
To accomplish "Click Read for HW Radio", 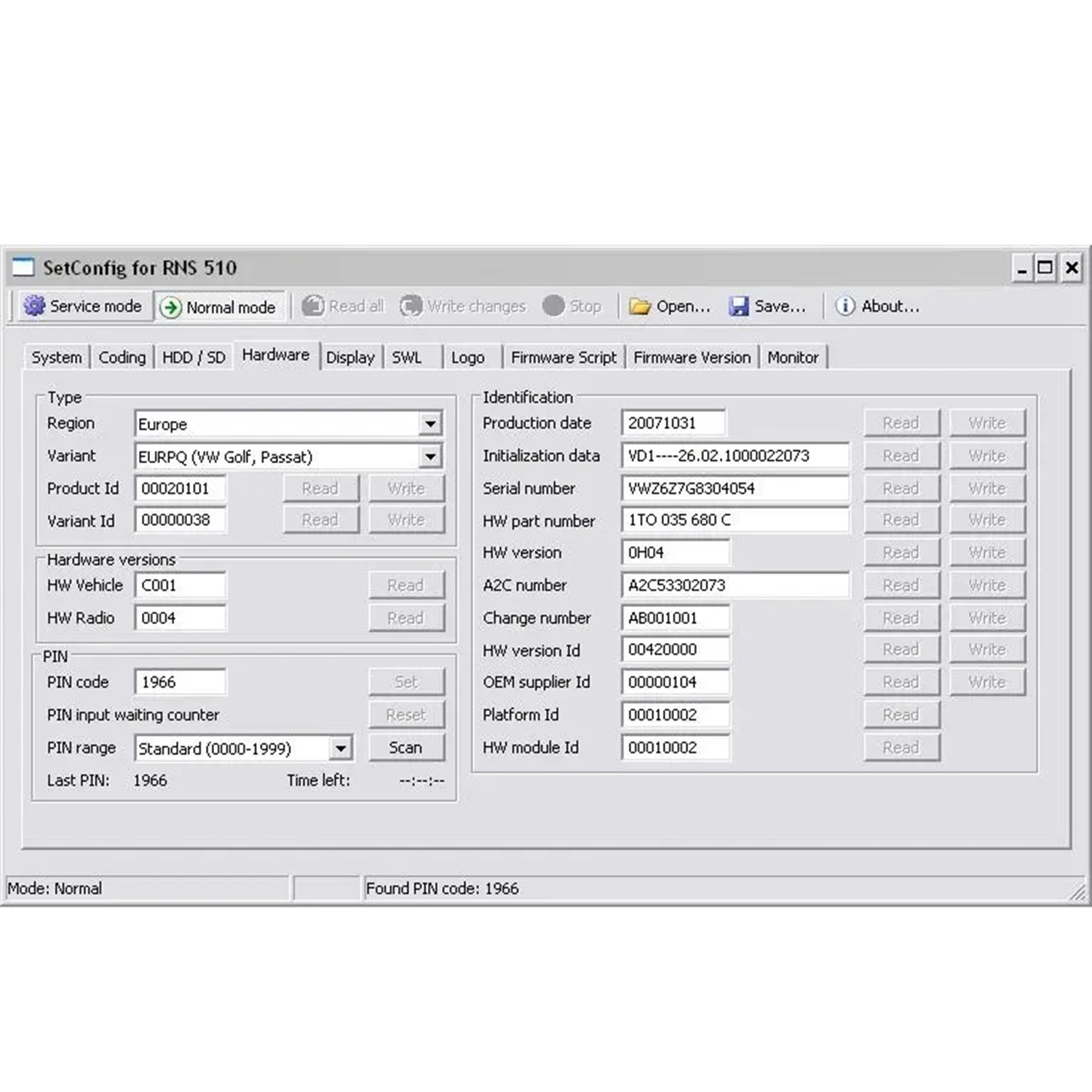I will 406,618.
